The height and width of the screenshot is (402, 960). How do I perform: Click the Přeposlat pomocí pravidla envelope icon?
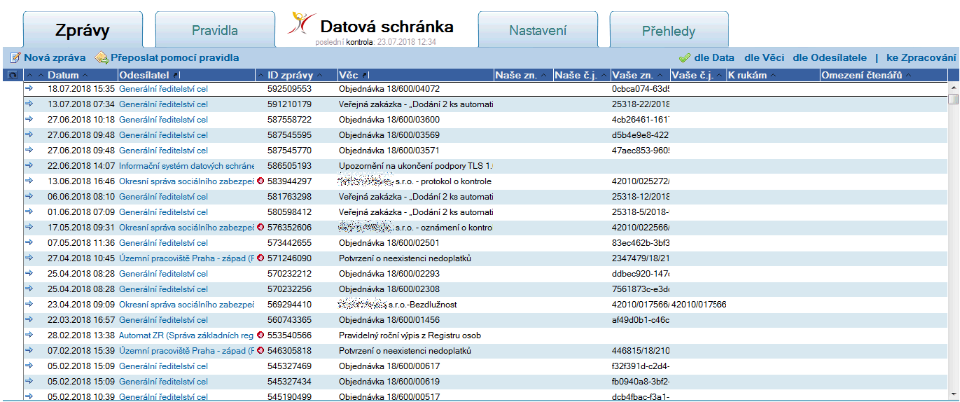(101, 59)
